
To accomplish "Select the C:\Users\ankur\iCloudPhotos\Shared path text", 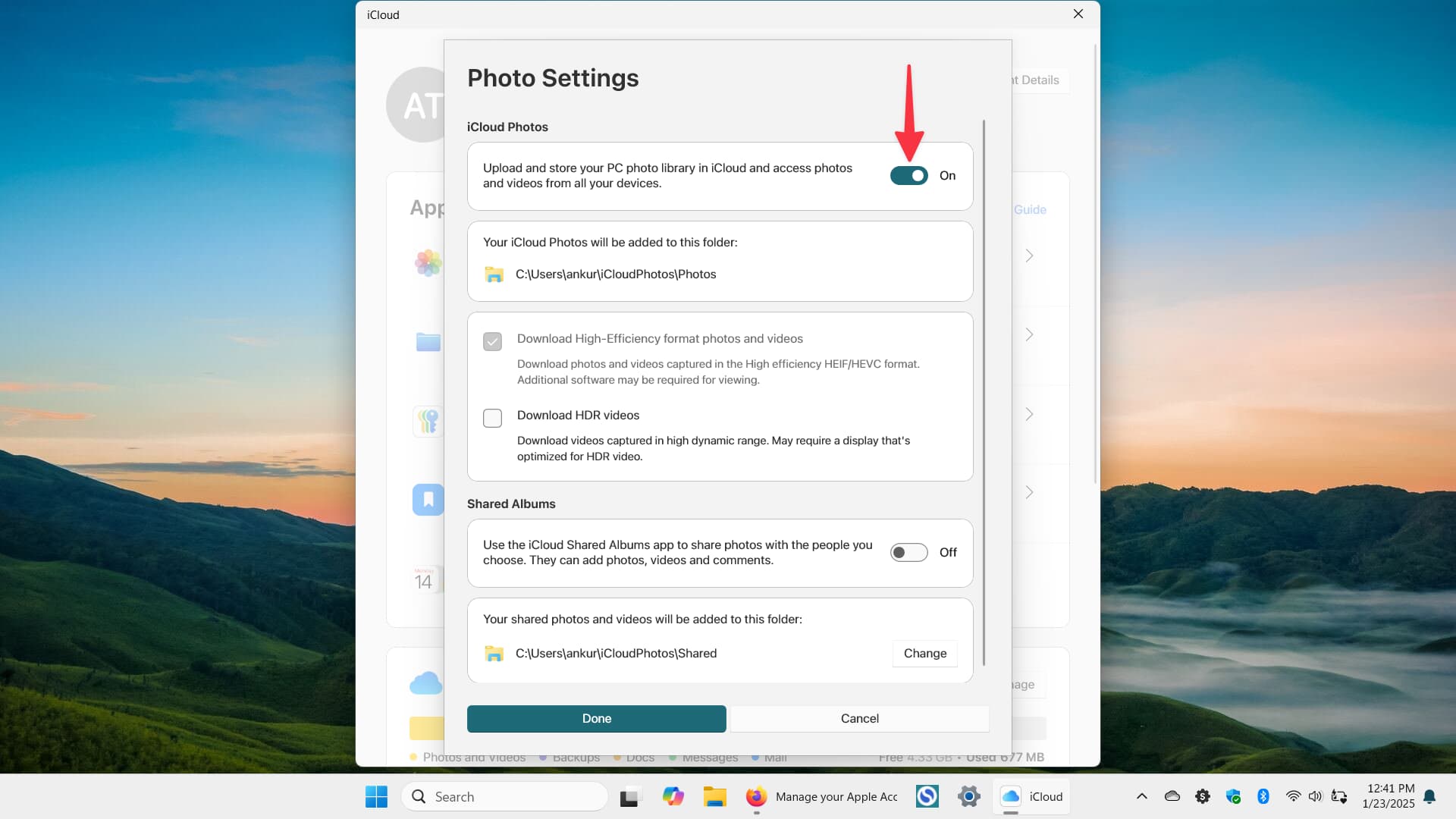I will (616, 653).
